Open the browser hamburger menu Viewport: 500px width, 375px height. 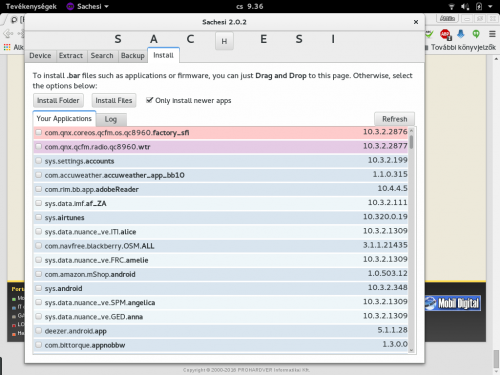[492, 34]
